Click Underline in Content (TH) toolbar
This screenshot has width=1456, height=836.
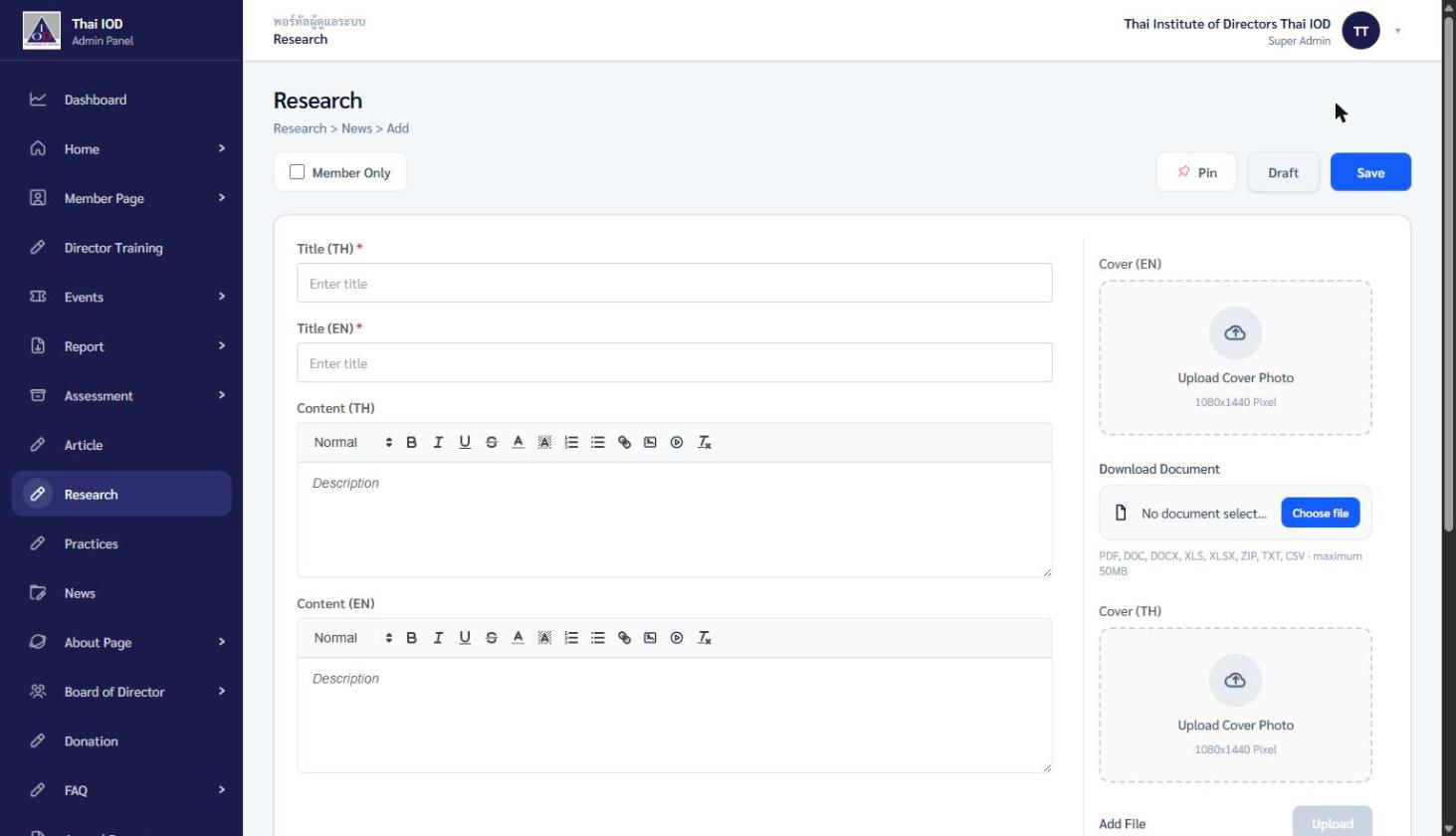coord(465,442)
